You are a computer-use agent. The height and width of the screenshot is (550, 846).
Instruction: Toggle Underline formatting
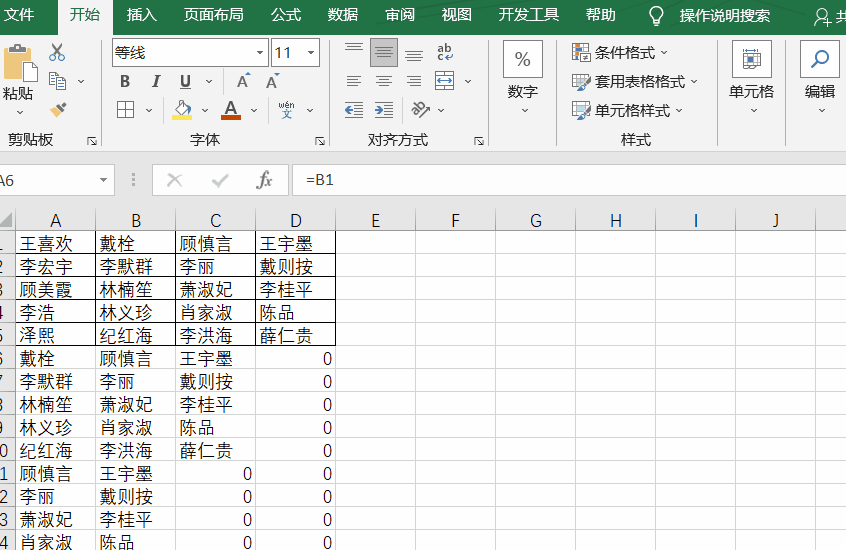pyautogui.click(x=185, y=82)
